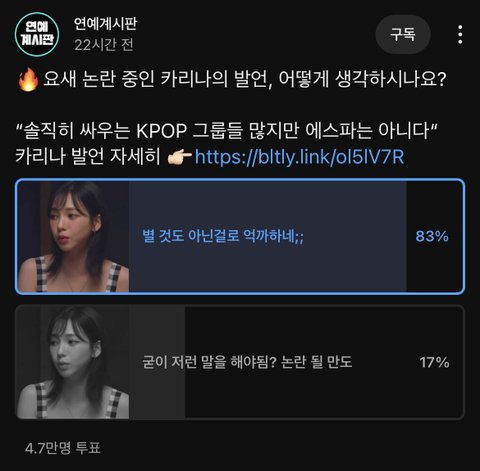Open the bltly.link URL in the post
480x471 pixels.
click(x=299, y=157)
